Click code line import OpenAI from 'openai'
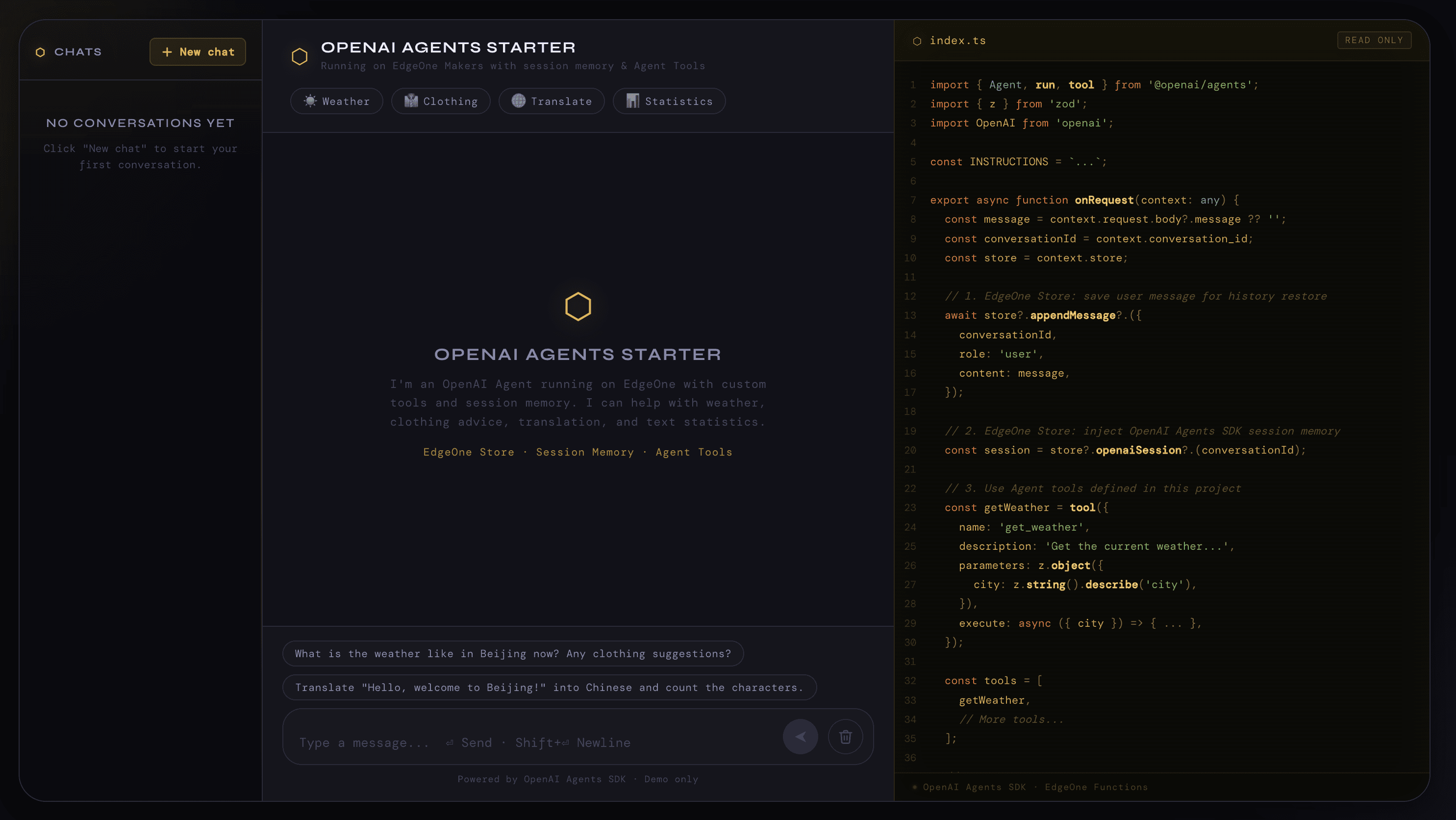This screenshot has width=1456, height=820. click(x=1022, y=123)
